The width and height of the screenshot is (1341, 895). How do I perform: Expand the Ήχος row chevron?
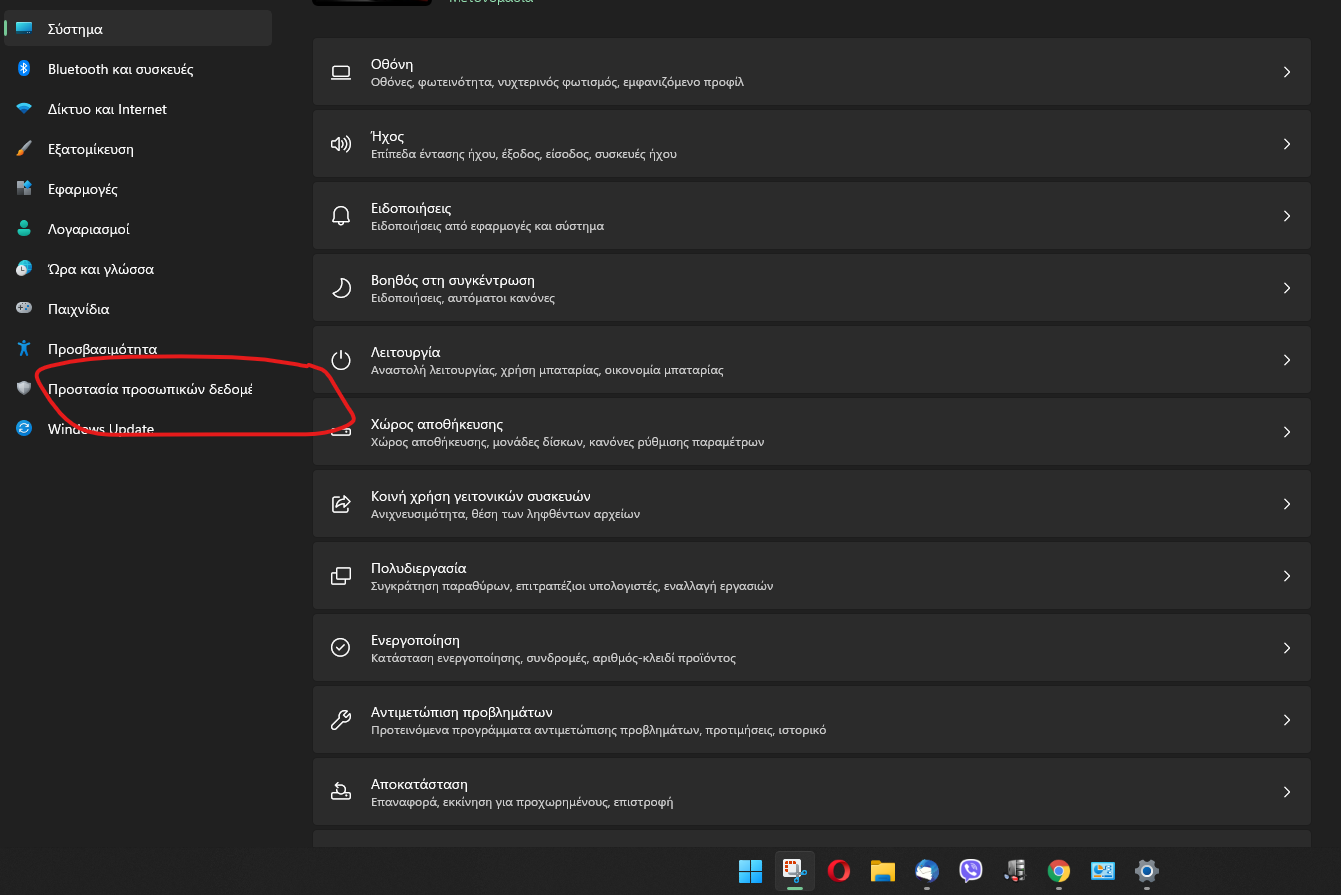[1287, 144]
